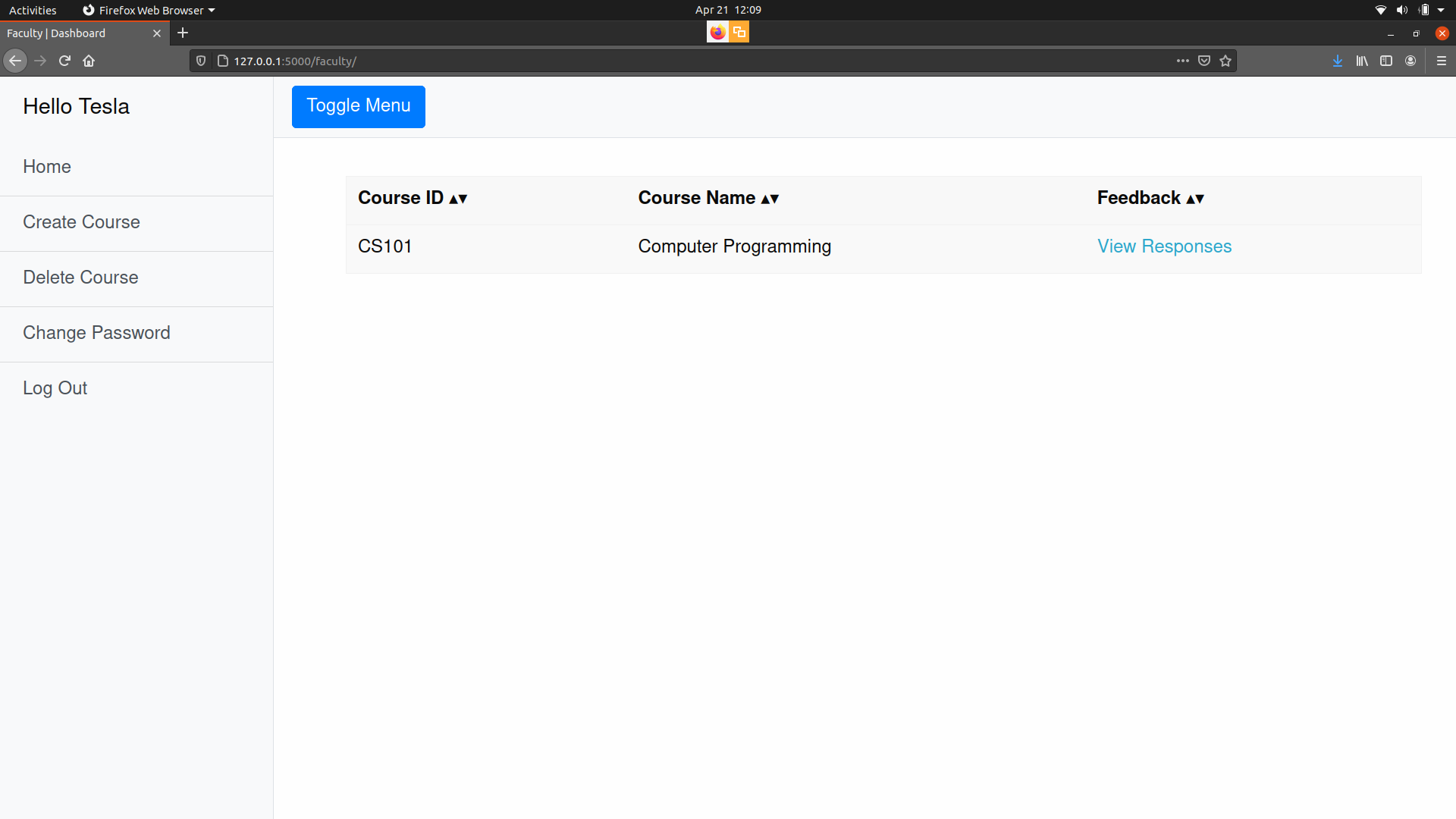The width and height of the screenshot is (1456, 819).
Task: Reload the faculty dashboard page
Action: 64,61
